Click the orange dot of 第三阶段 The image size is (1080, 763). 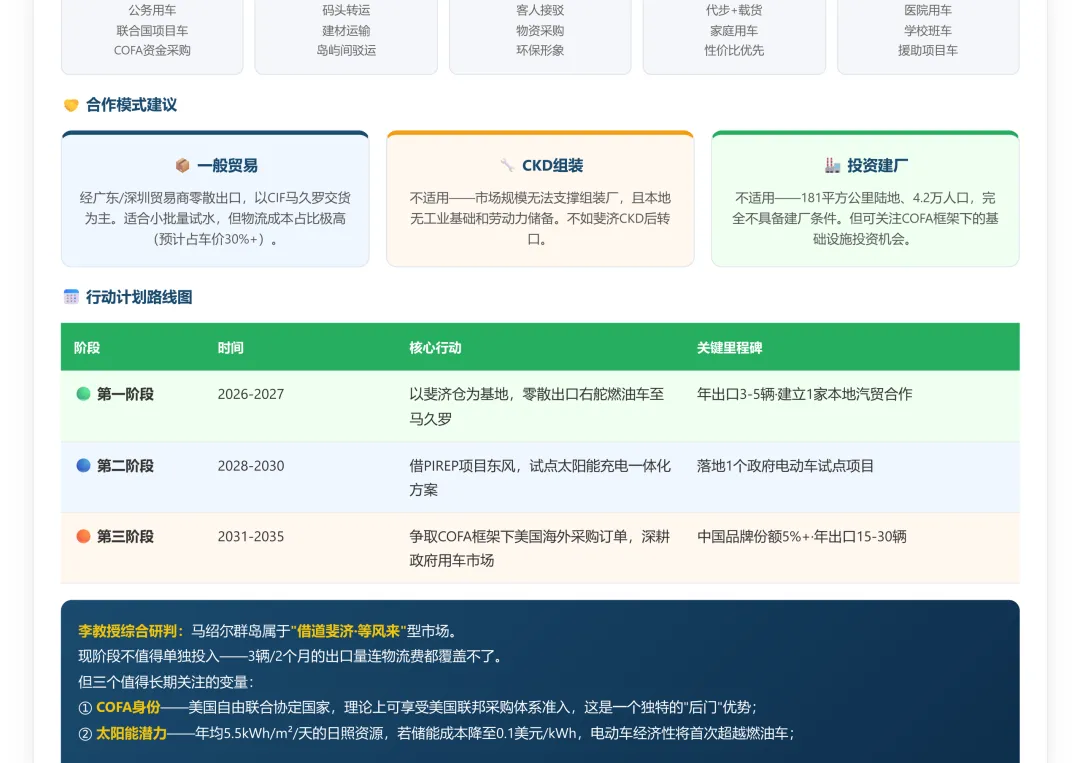coord(83,536)
